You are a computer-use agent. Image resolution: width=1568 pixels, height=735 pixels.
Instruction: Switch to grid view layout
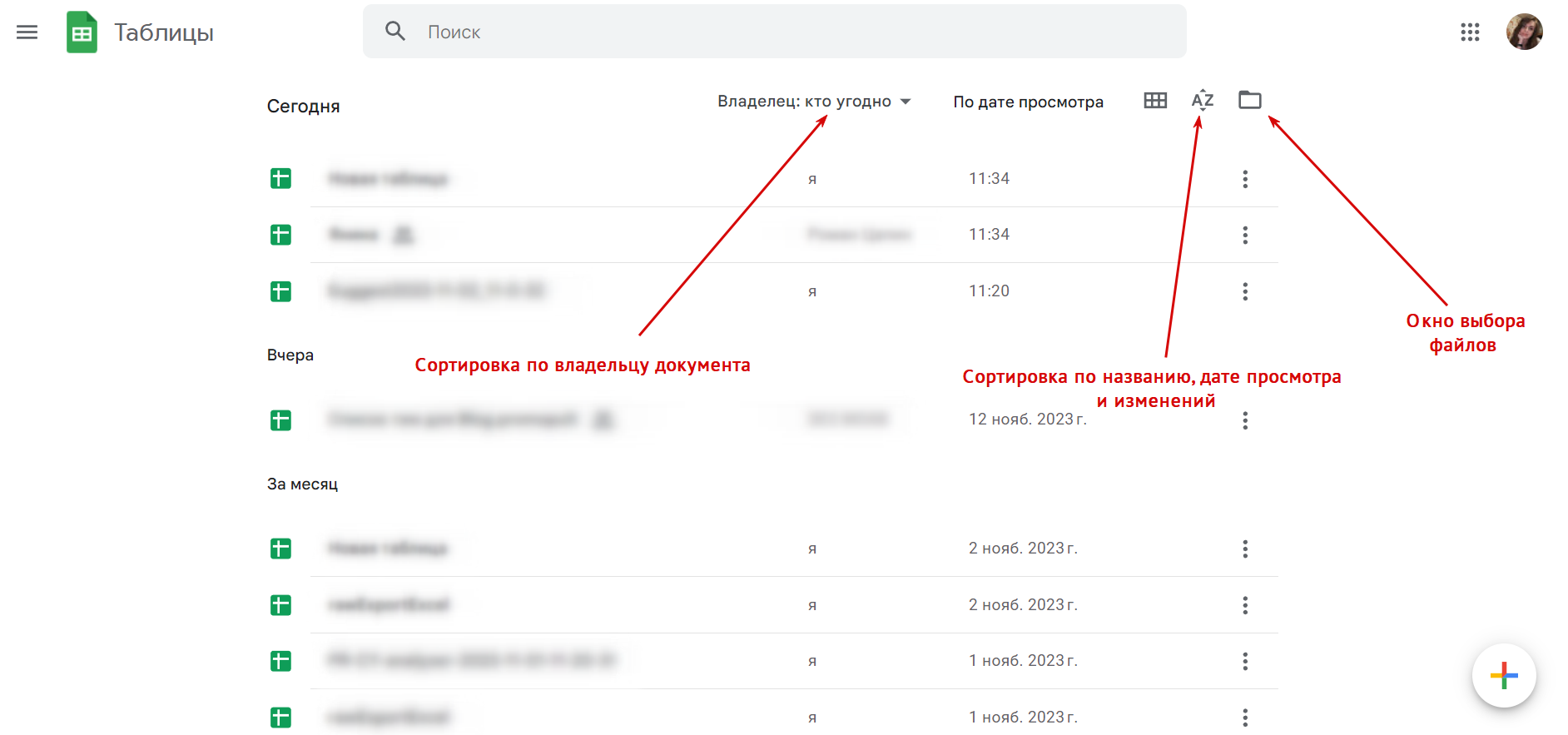1155,101
